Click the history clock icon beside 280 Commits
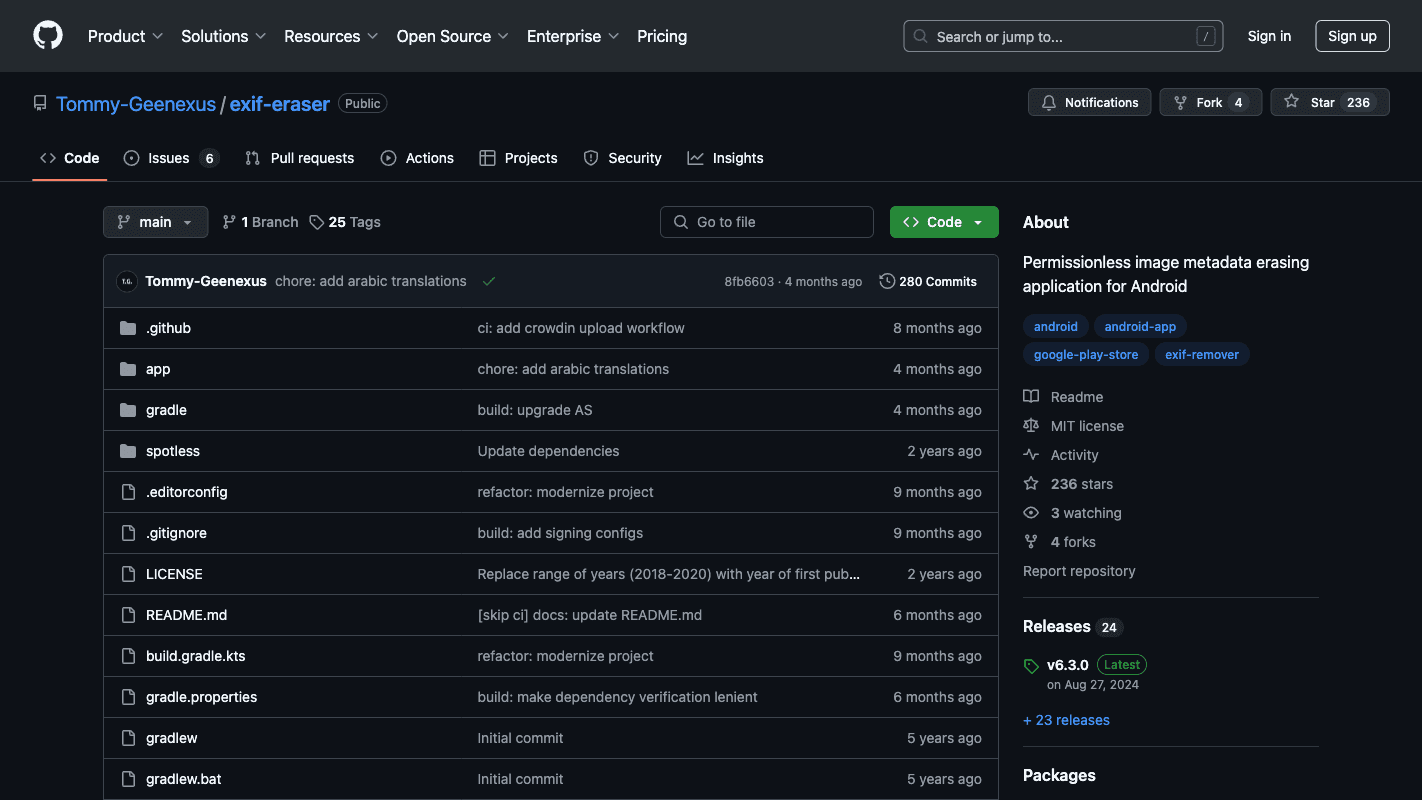Screen dimensions: 1422x800 pos(887,281)
